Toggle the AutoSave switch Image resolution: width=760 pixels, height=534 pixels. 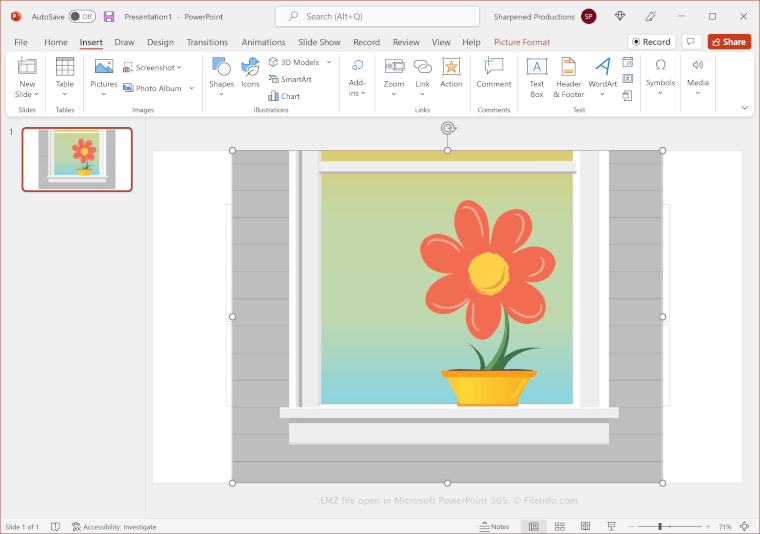[x=82, y=17]
